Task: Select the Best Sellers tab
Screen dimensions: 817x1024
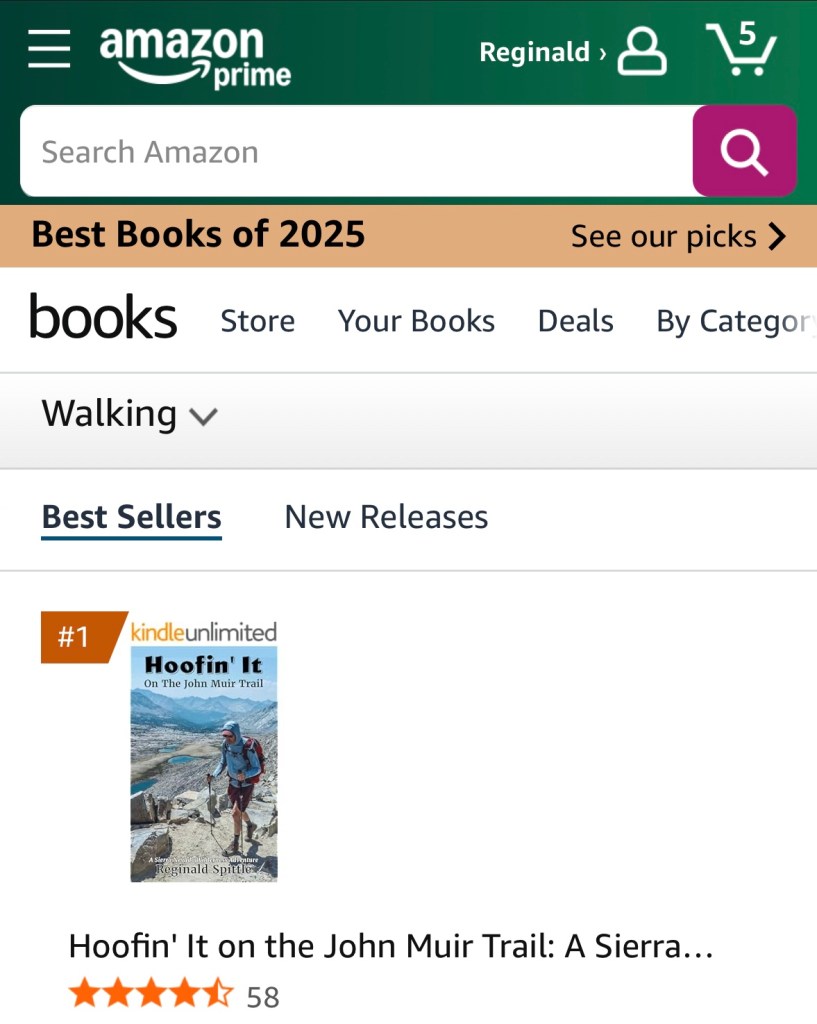Action: tap(131, 517)
